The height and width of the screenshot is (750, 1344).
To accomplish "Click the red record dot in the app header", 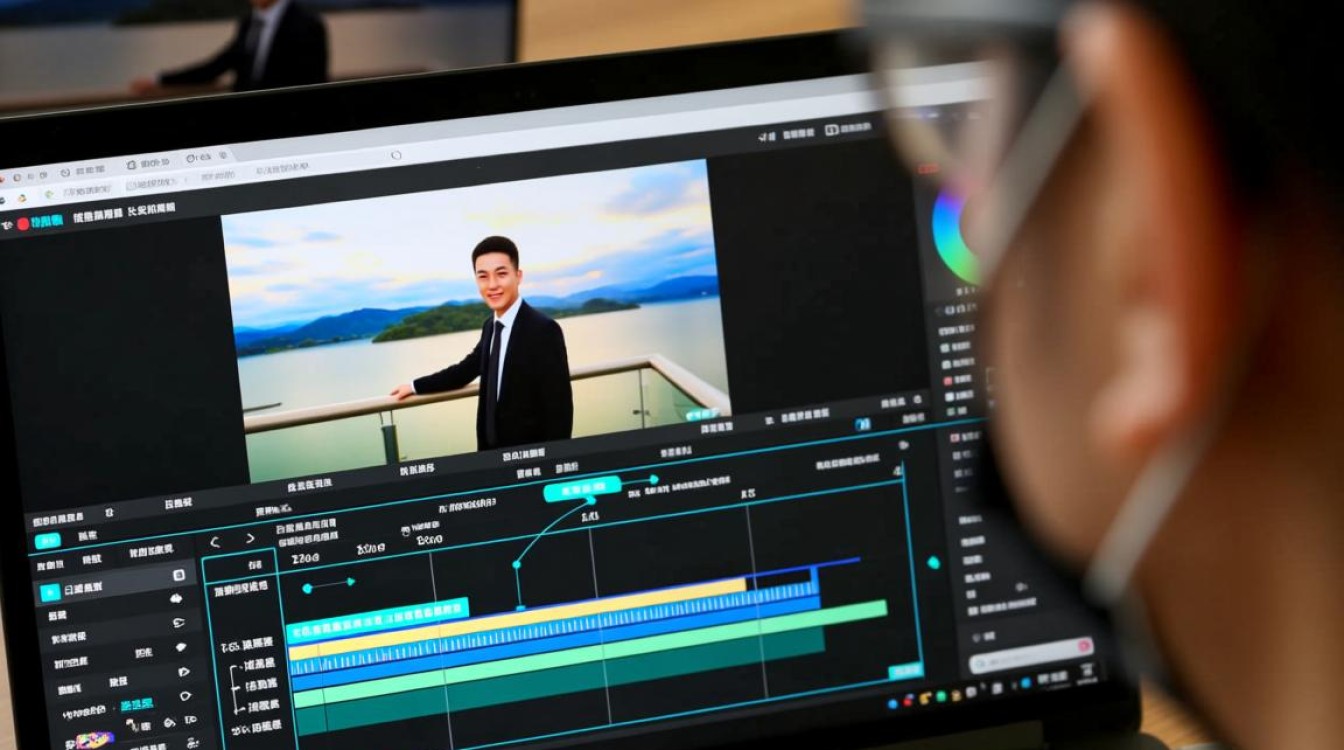I will point(23,224).
